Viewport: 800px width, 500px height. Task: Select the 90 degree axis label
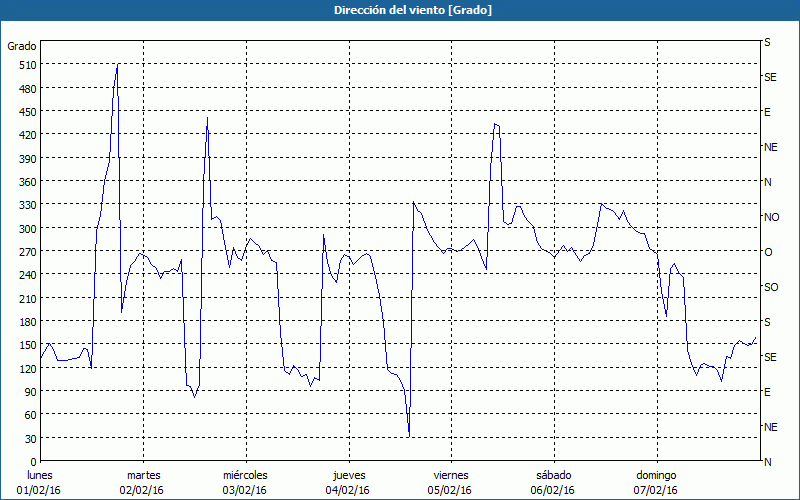pyautogui.click(x=29, y=392)
